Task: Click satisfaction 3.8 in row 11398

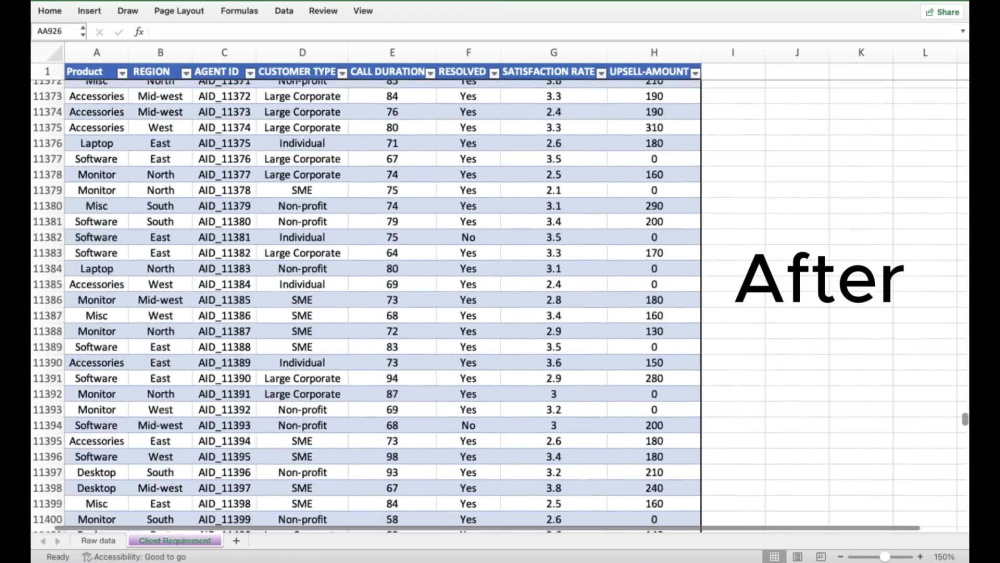Action: (554, 488)
